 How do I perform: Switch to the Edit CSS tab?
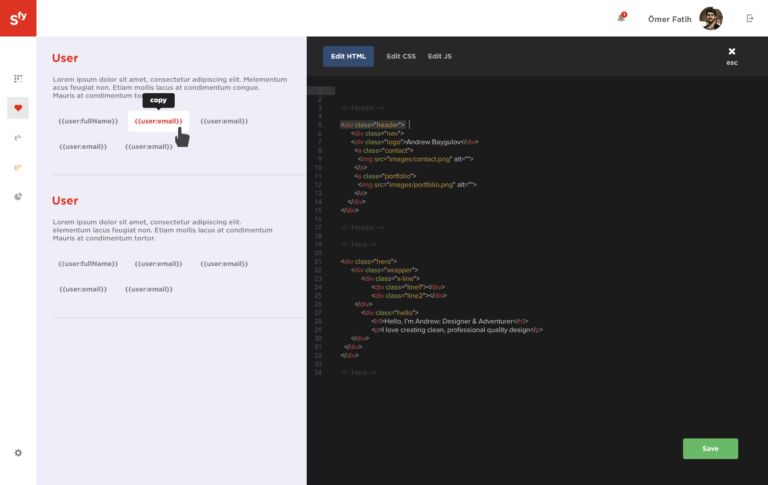[401, 56]
